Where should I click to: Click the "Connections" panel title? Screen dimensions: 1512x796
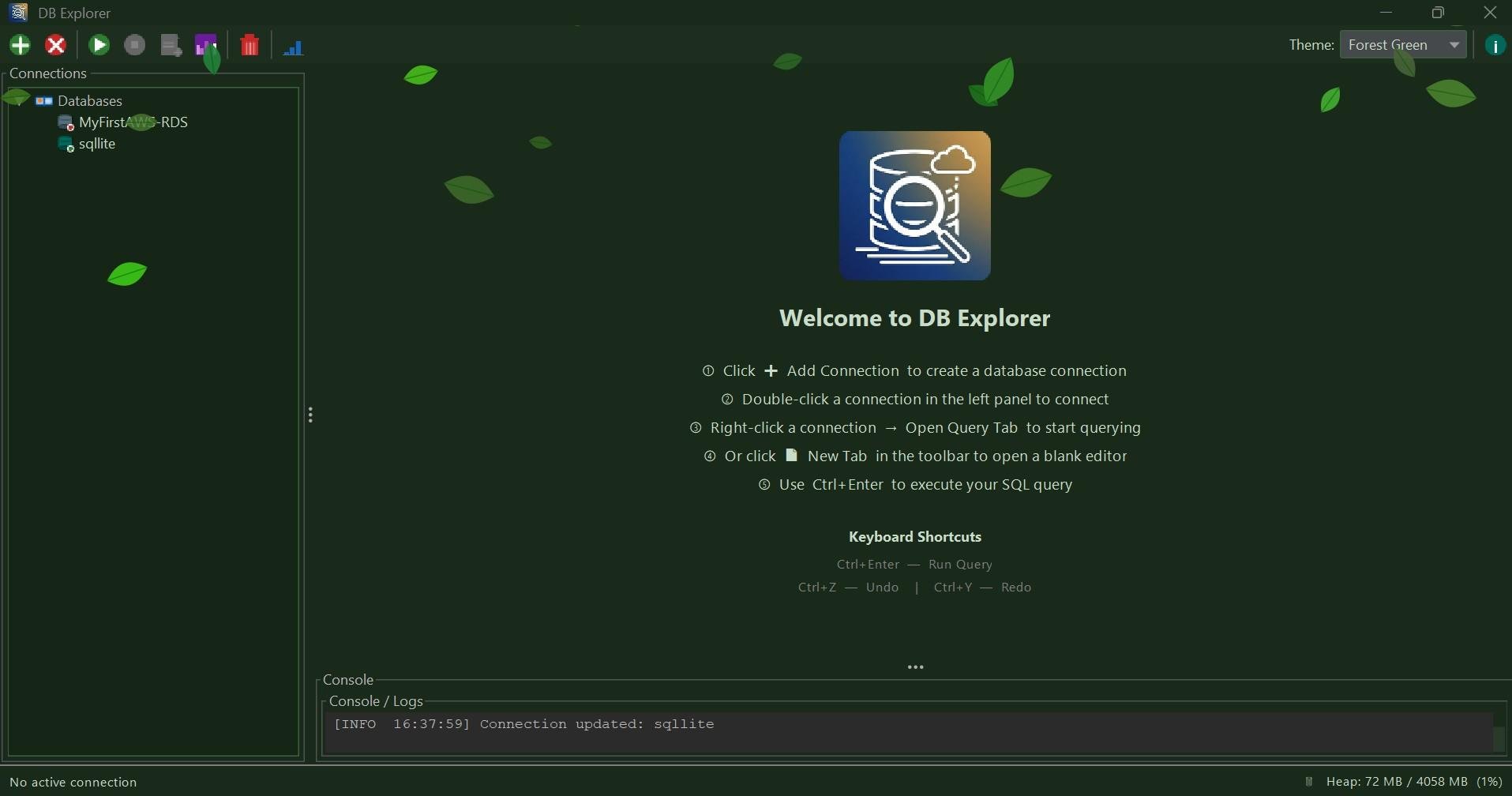(x=48, y=73)
